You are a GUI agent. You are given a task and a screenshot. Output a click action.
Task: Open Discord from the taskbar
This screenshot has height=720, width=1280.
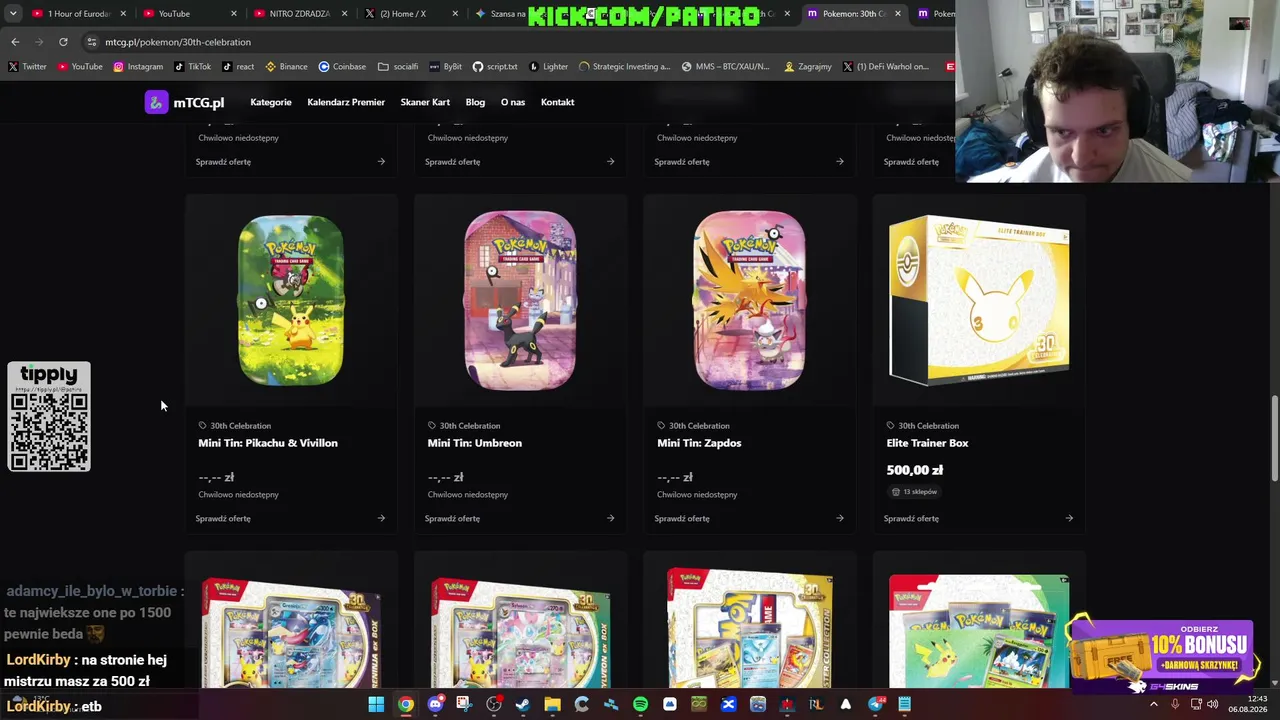[x=435, y=705]
